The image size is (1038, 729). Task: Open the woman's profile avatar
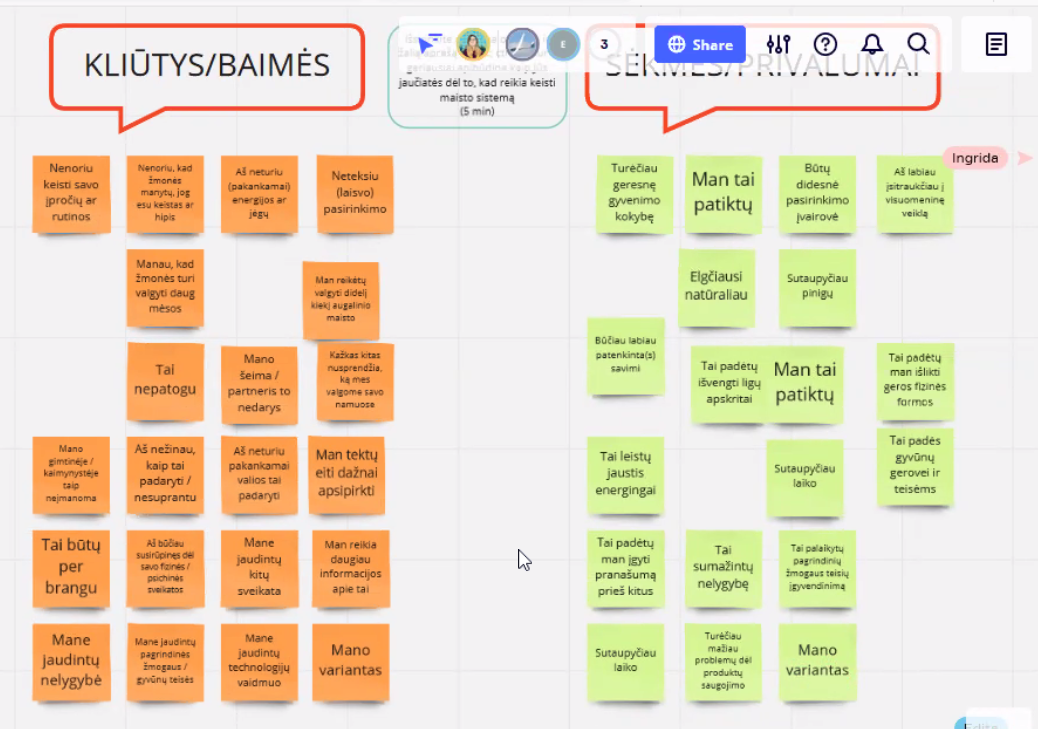[473, 44]
